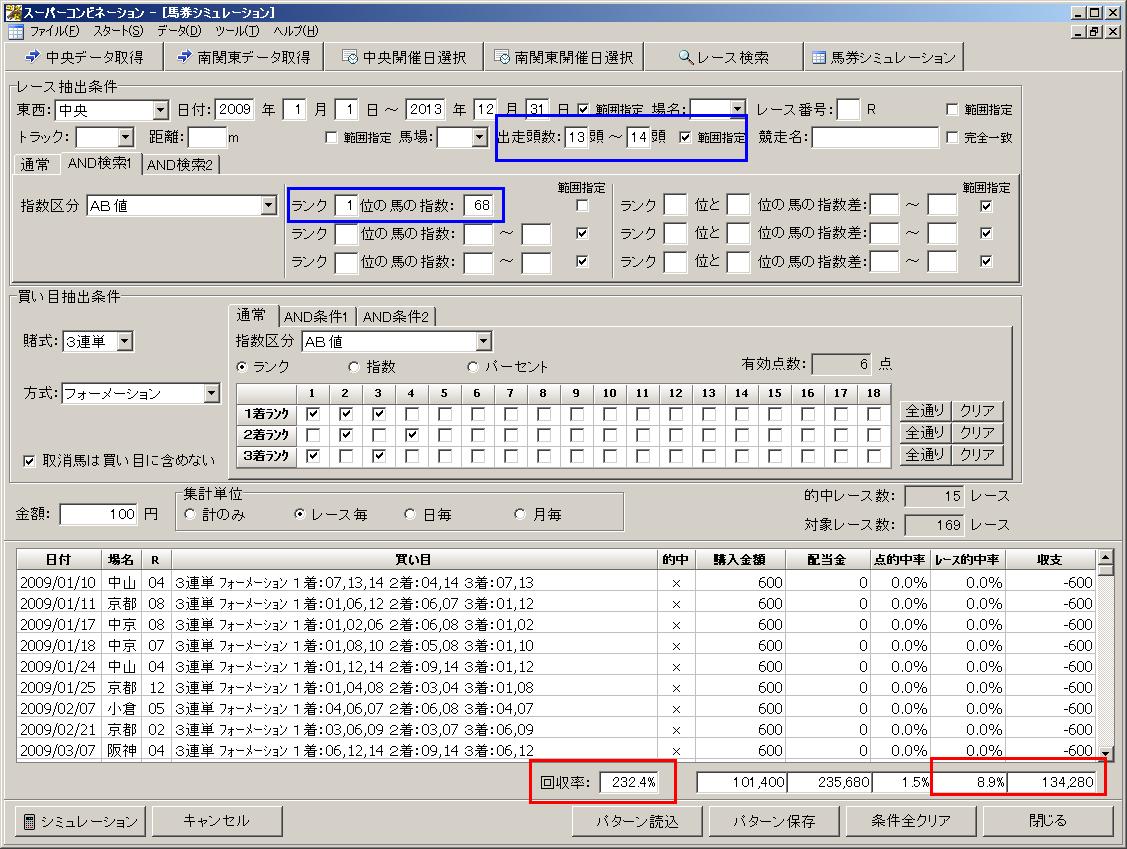Toggle the 完全一致 checkbox
Image resolution: width=1127 pixels, height=849 pixels.
point(952,137)
